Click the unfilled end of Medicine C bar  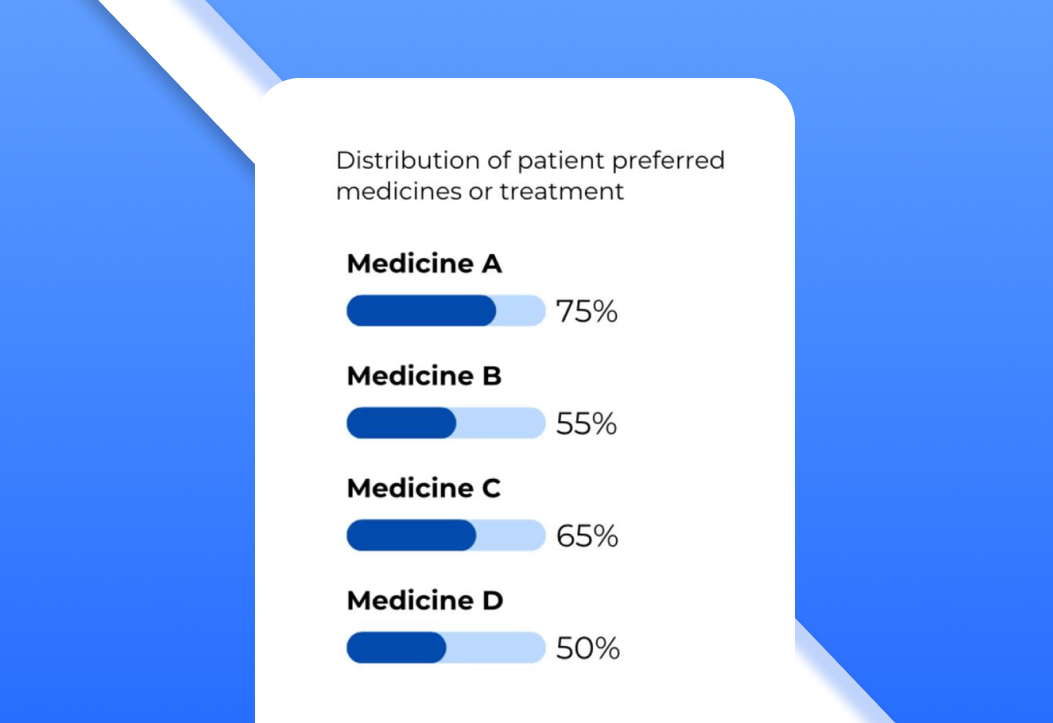512,535
